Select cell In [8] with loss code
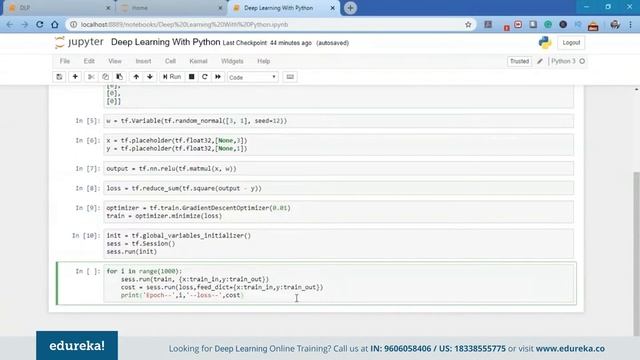Viewport: 640px width, 360px height. [x=338, y=188]
